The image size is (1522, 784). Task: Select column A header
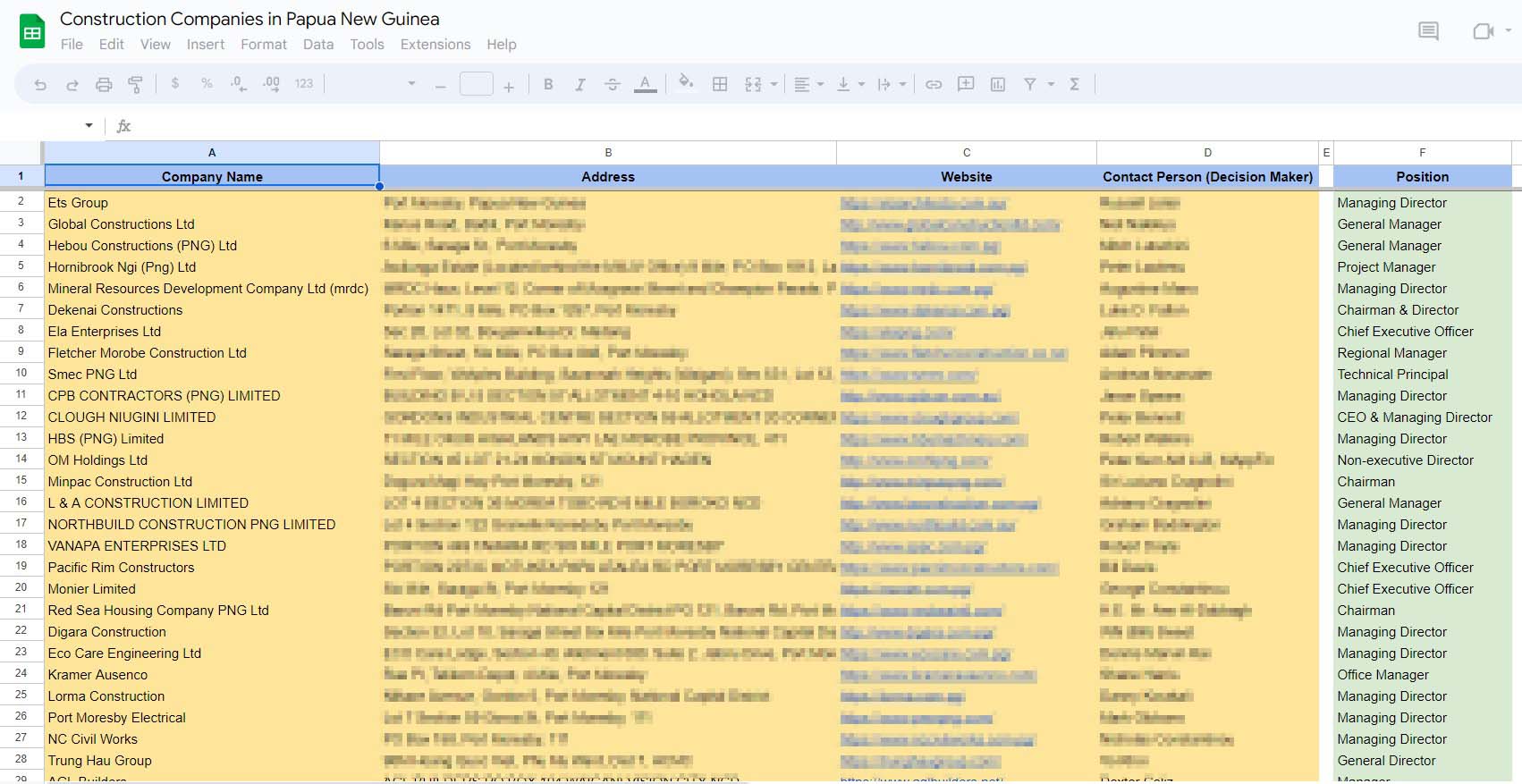pos(212,153)
